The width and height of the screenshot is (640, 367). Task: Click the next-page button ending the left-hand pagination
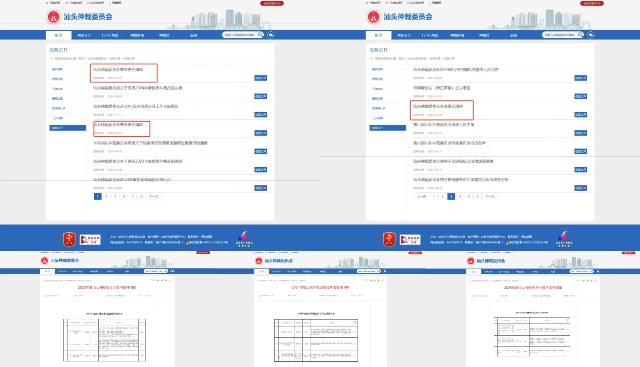pos(153,196)
